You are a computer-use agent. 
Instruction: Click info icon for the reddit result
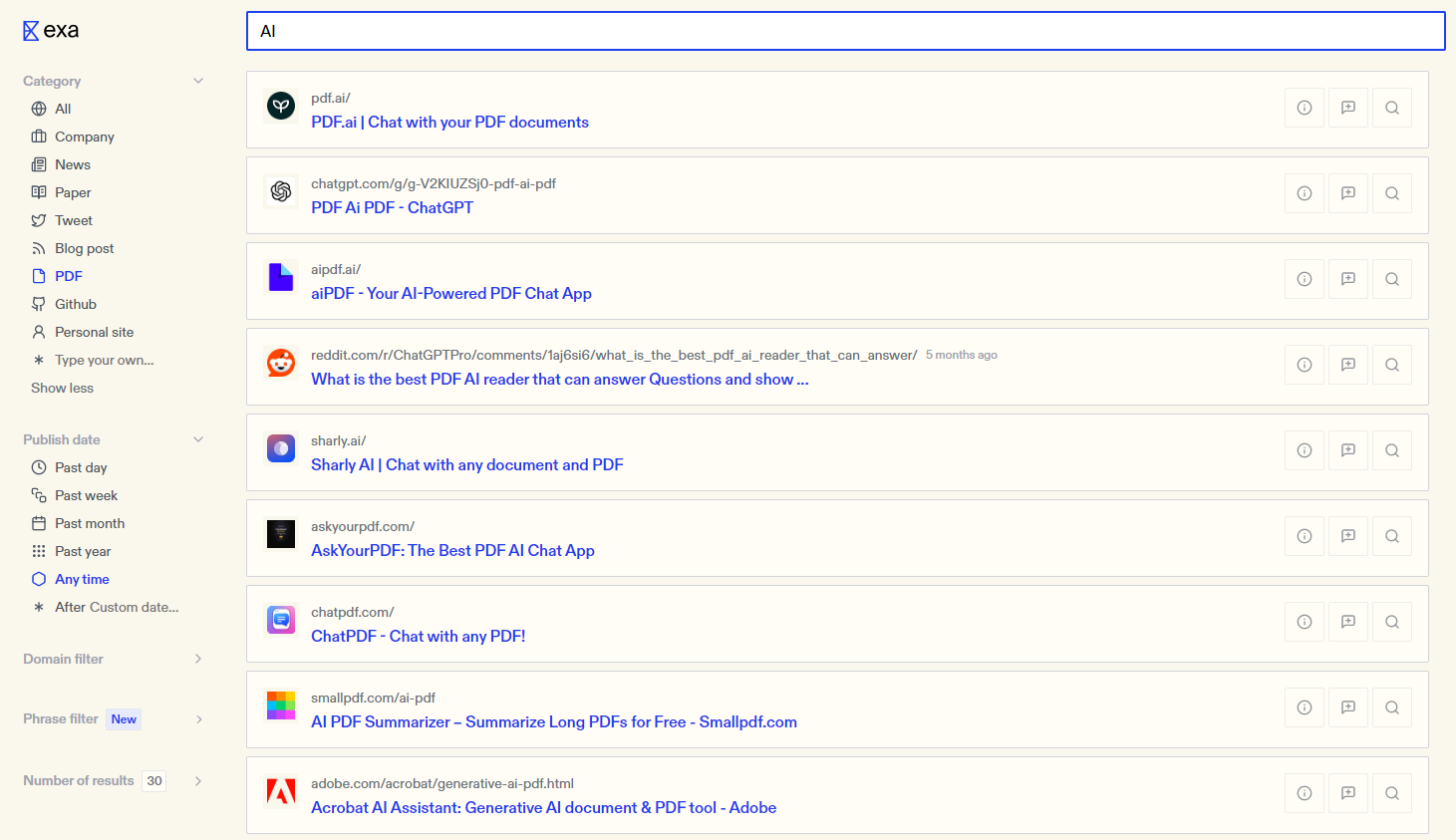pyautogui.click(x=1305, y=365)
